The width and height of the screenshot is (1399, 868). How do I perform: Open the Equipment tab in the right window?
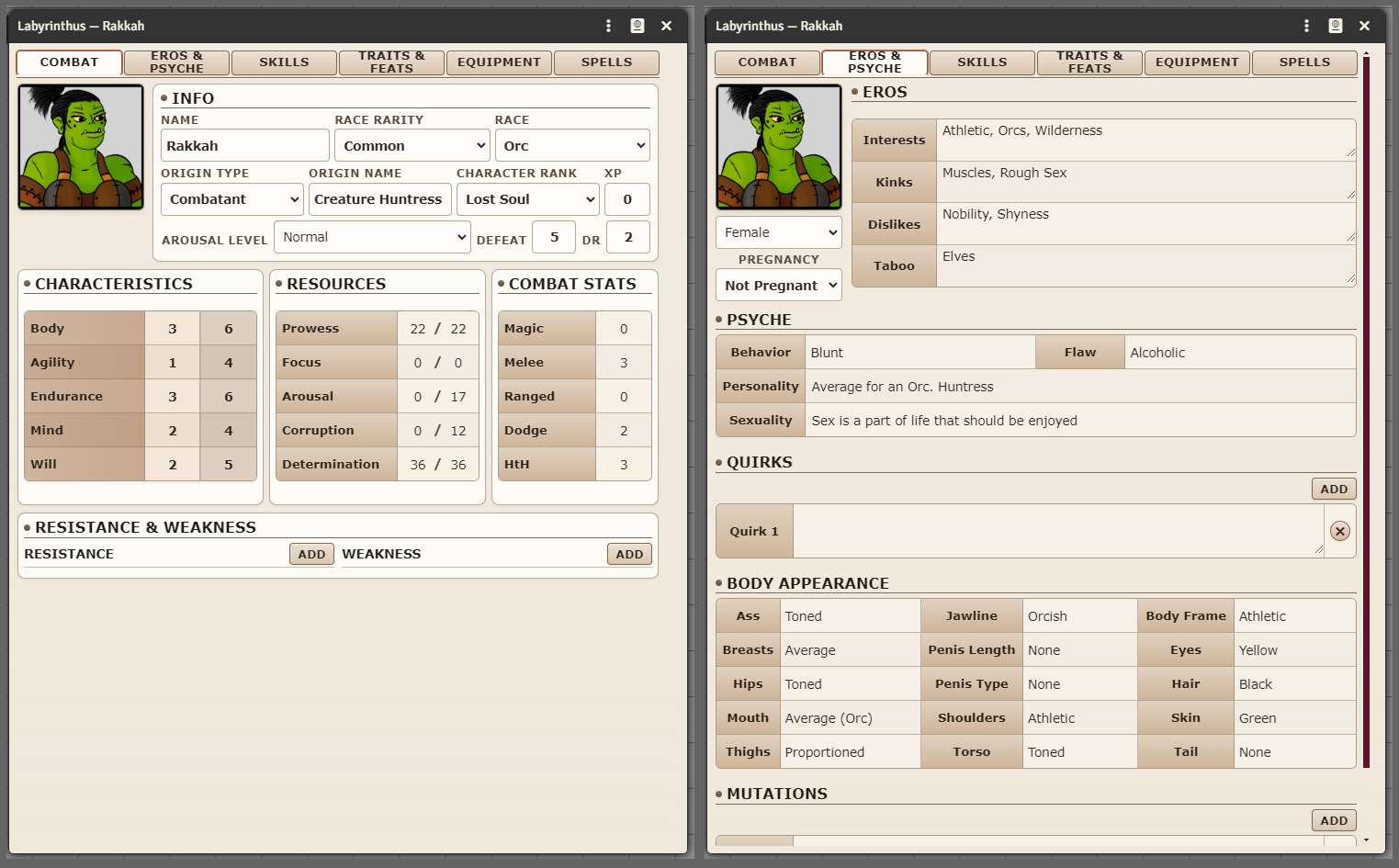pos(1197,62)
